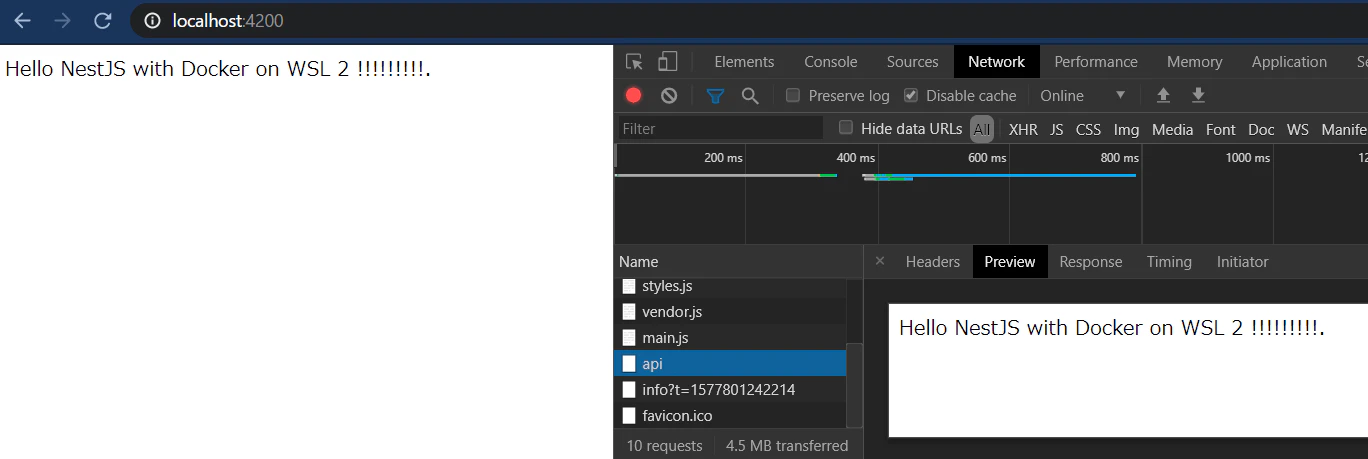The image size is (1368, 459).
Task: Click the file icon beside vendor.js
Action: click(x=629, y=312)
